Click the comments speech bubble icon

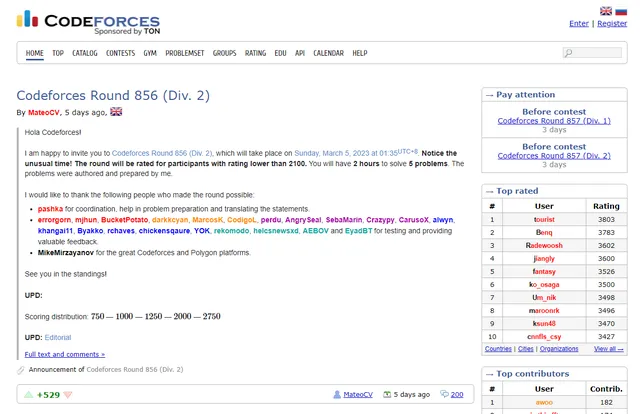point(444,394)
